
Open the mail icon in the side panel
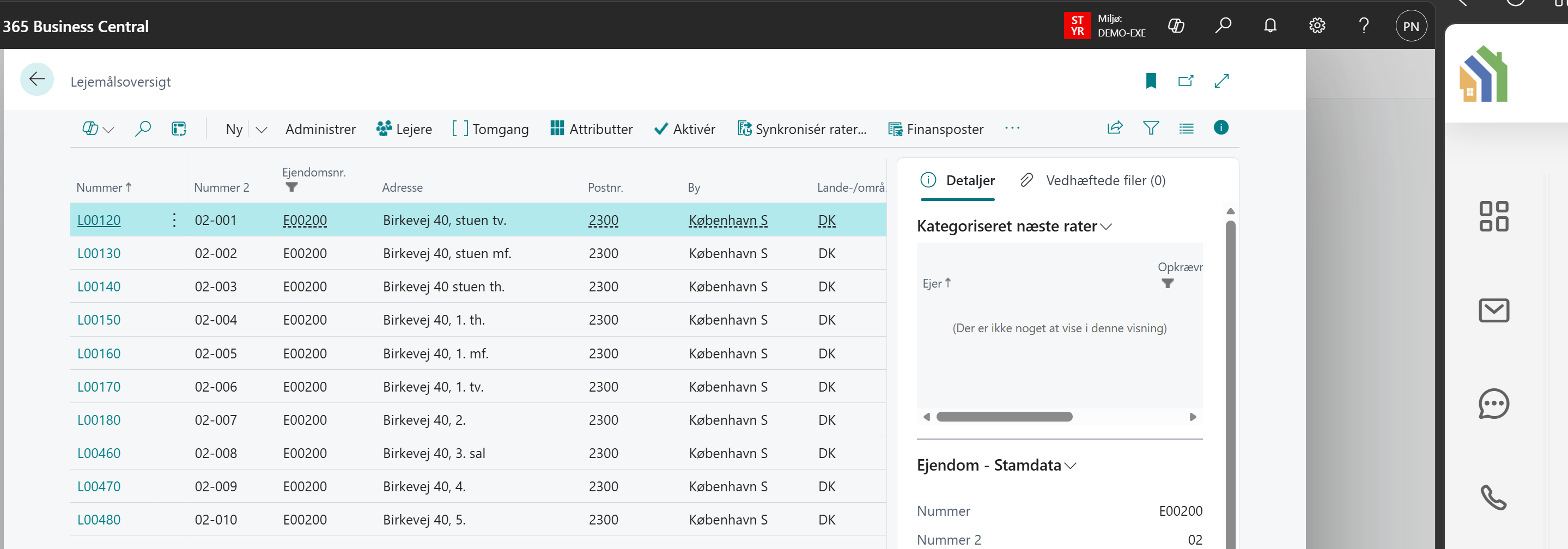1493,310
